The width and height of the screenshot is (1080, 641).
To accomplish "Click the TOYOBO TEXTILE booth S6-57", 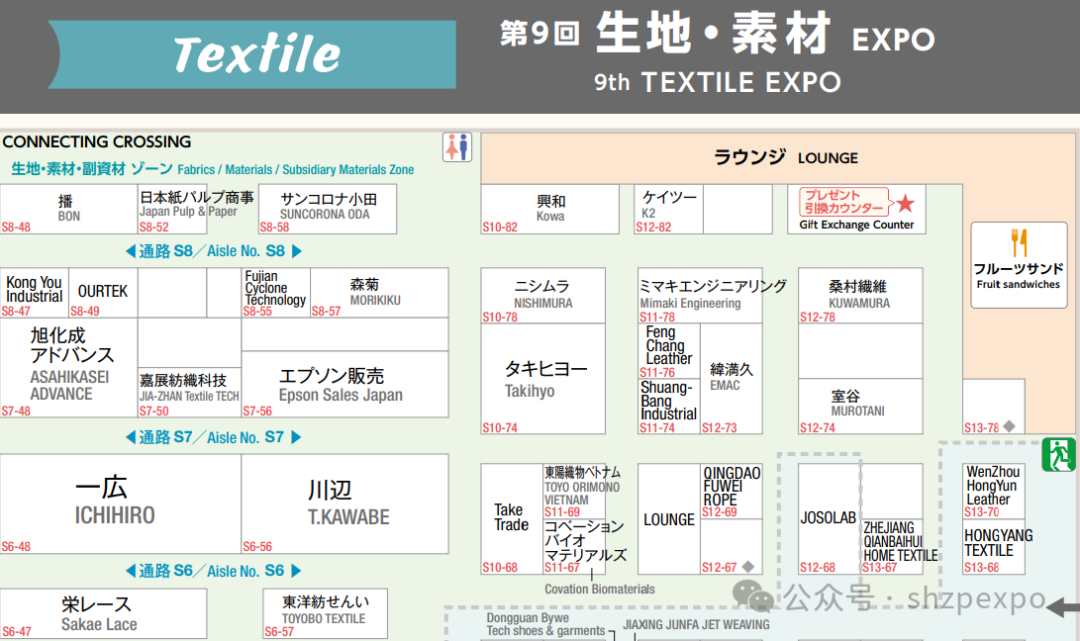I will (325, 613).
